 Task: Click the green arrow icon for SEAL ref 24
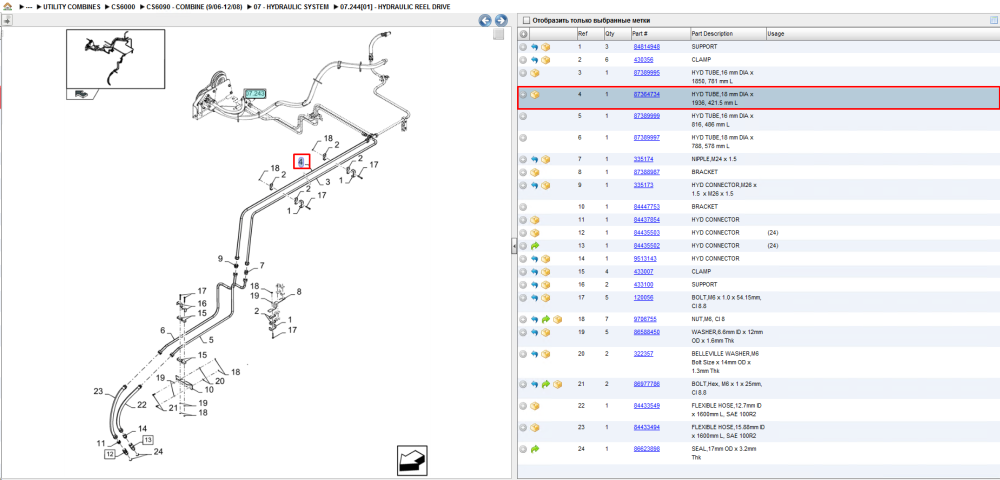534,449
